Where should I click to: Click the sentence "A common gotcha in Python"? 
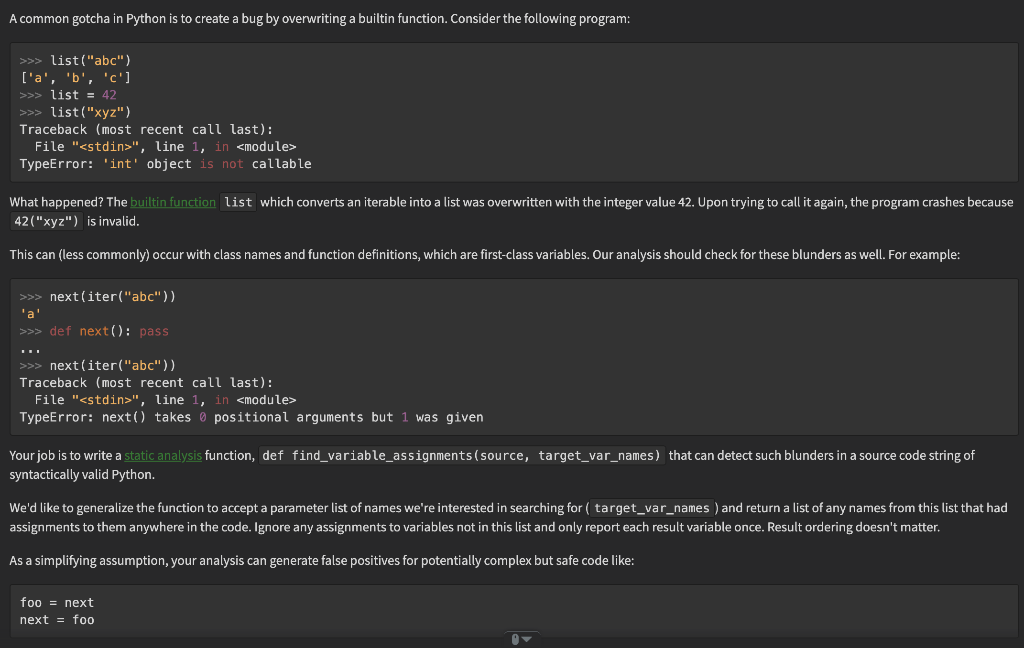pos(319,19)
